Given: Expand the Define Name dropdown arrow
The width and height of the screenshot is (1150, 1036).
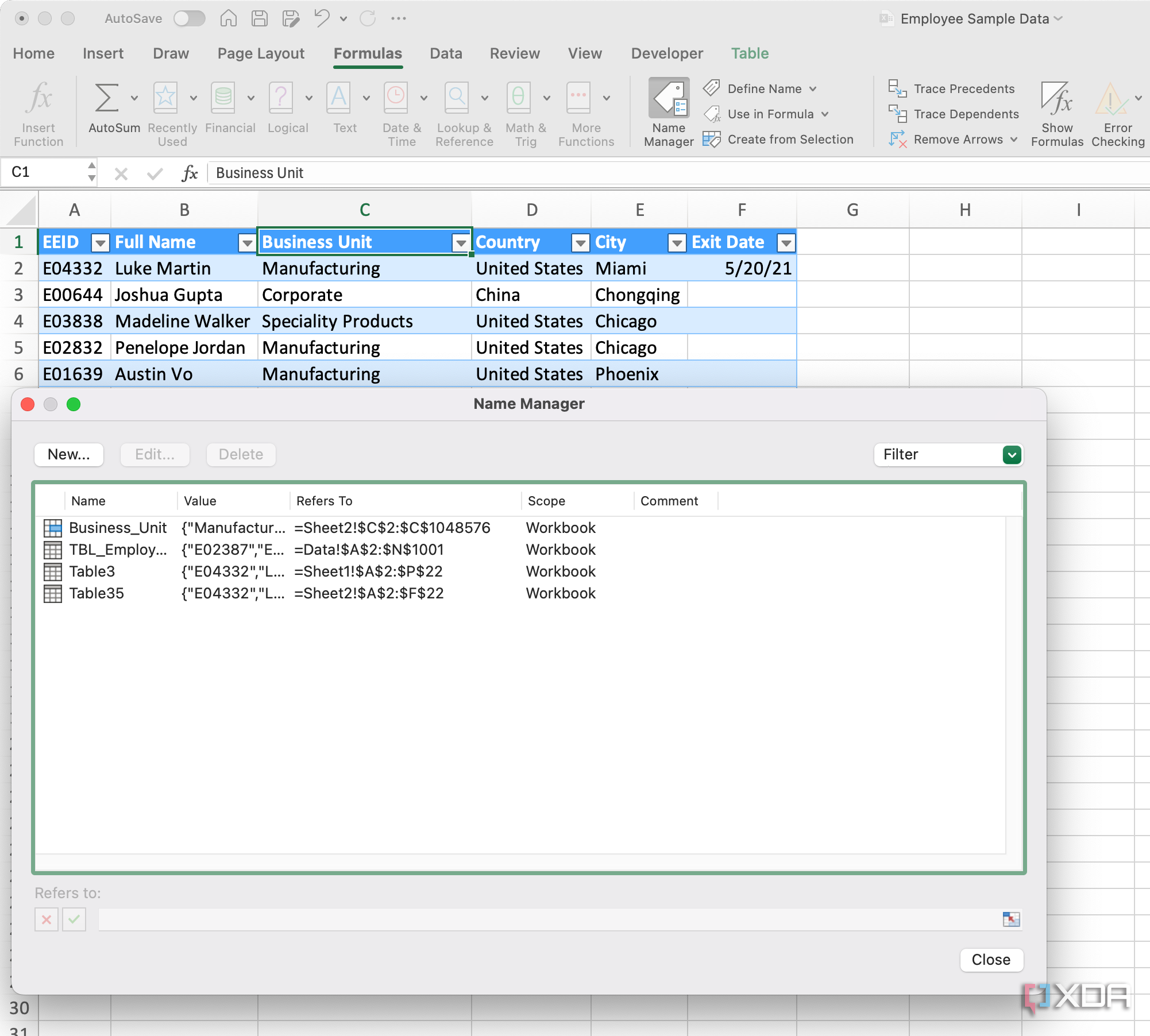Looking at the screenshot, I should 813,89.
